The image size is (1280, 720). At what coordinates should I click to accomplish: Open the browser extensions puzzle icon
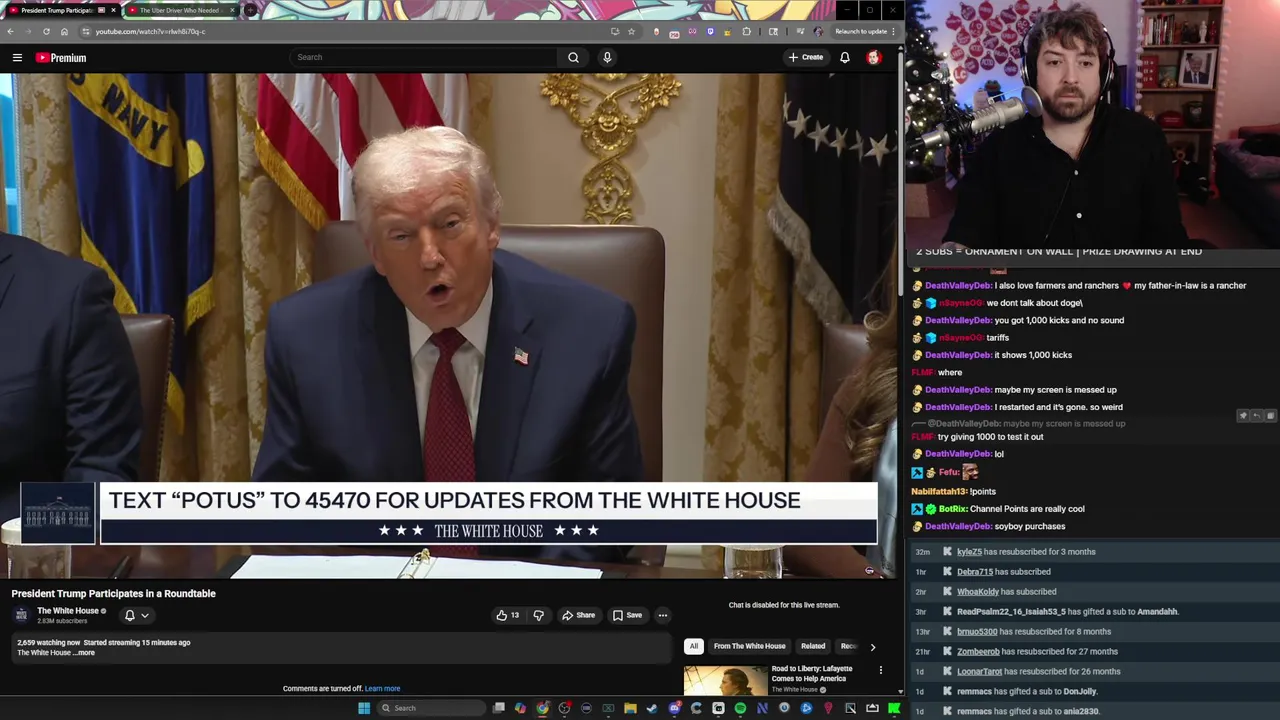(x=746, y=31)
